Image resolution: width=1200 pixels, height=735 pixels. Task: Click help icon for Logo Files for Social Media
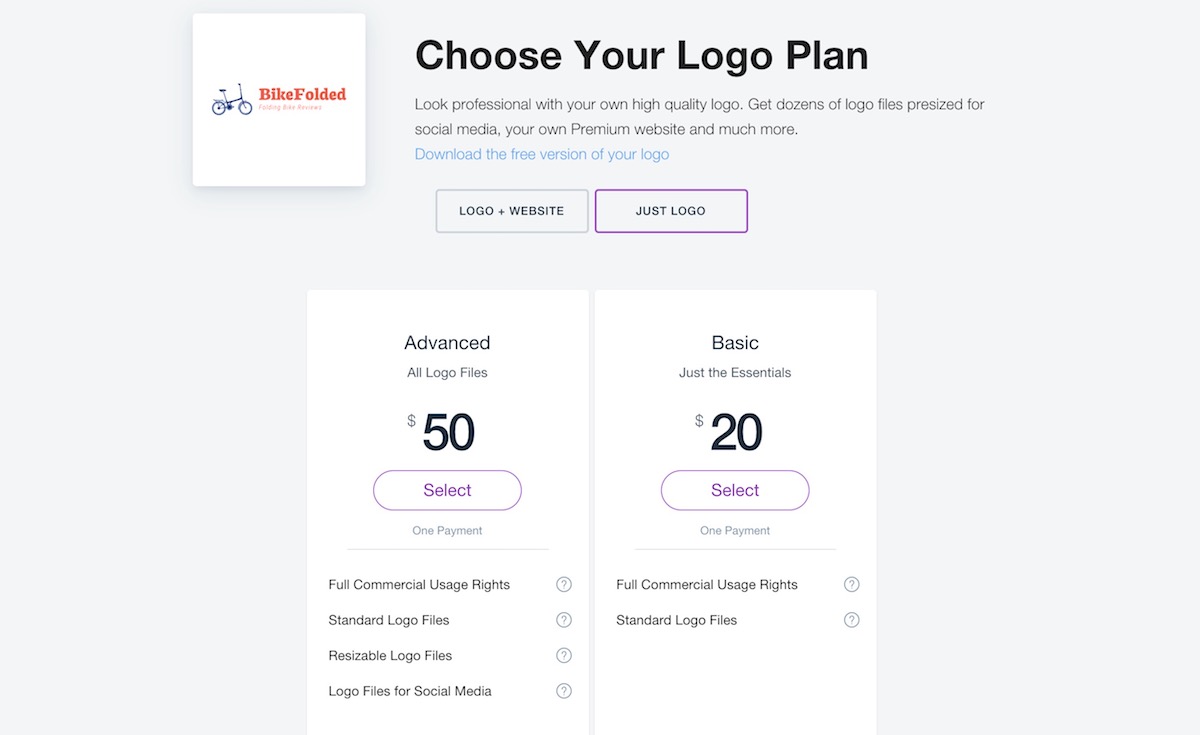point(564,691)
